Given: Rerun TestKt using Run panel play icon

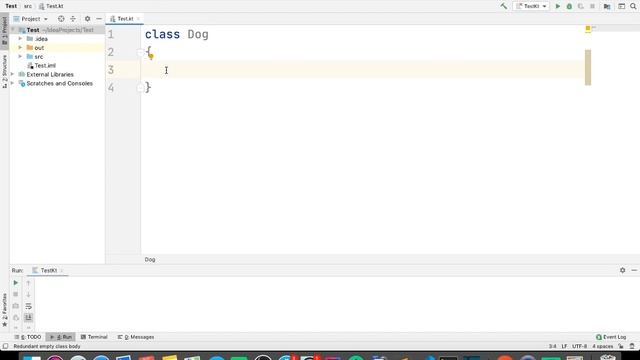Looking at the screenshot, I should tap(16, 282).
